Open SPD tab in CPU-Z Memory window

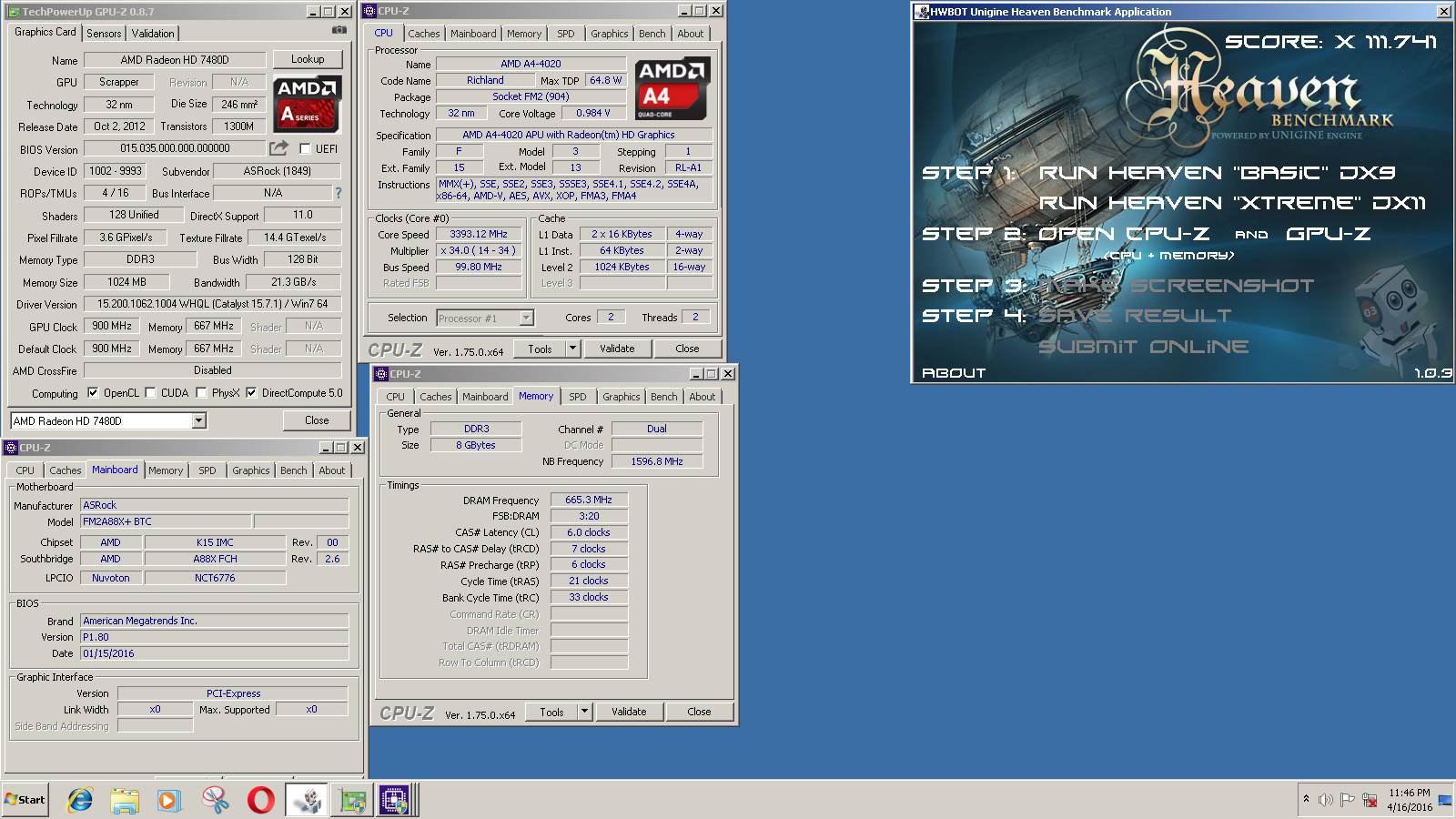(x=578, y=397)
